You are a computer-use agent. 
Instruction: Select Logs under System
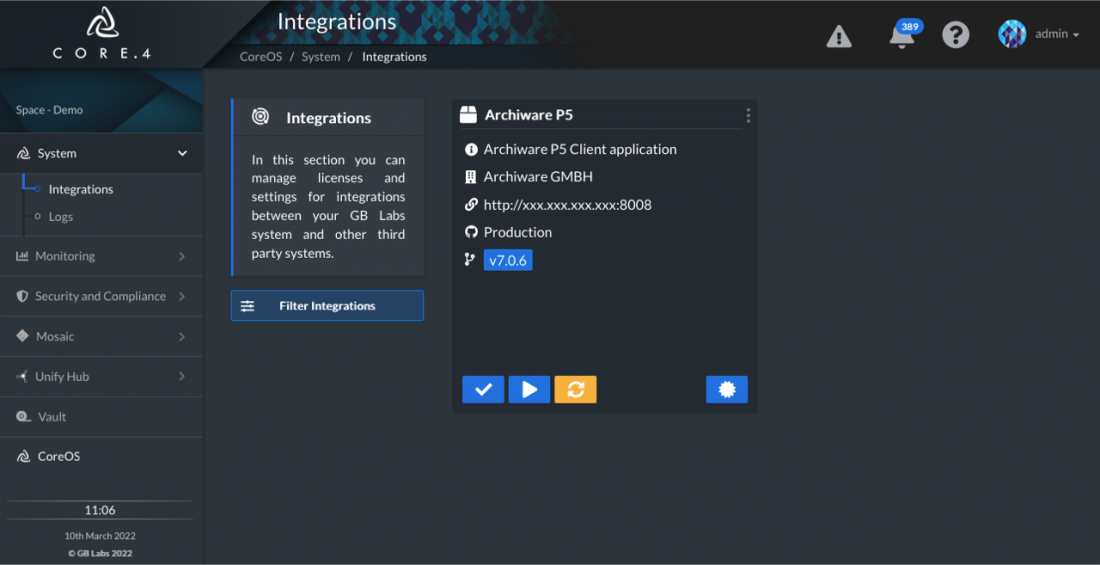click(61, 217)
